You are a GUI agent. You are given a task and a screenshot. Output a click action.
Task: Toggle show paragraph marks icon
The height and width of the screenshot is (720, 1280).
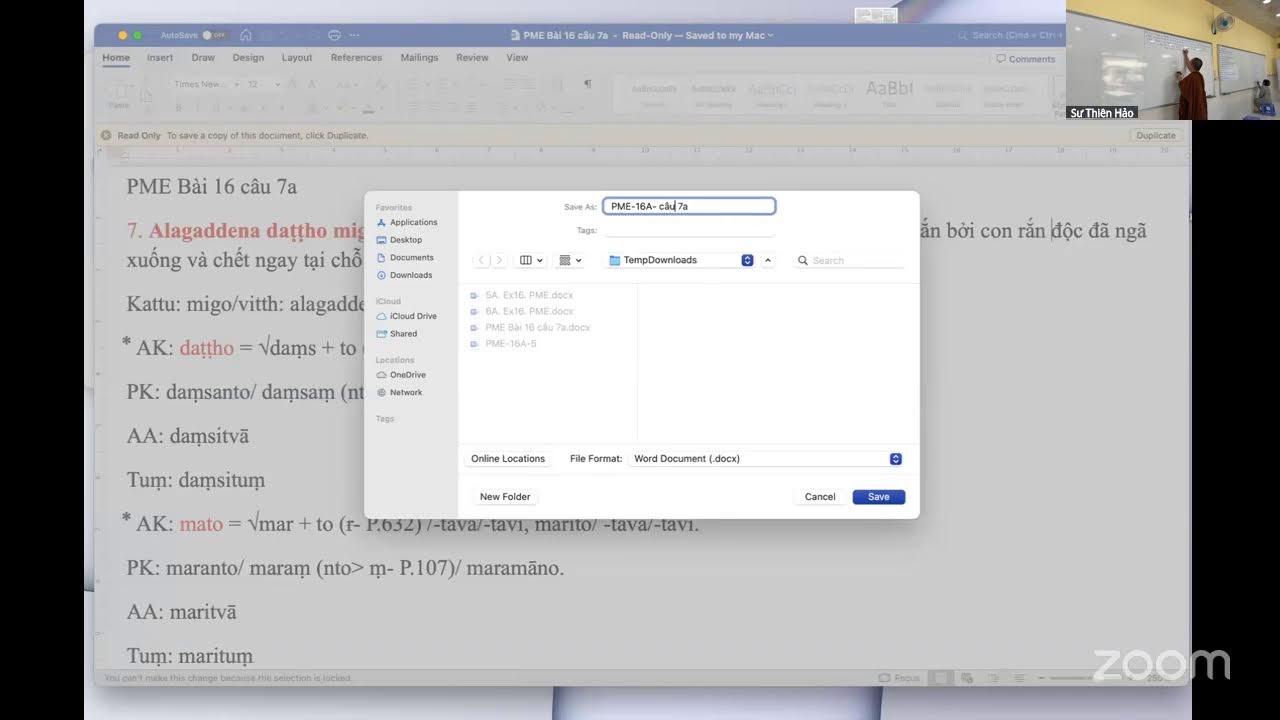[587, 84]
